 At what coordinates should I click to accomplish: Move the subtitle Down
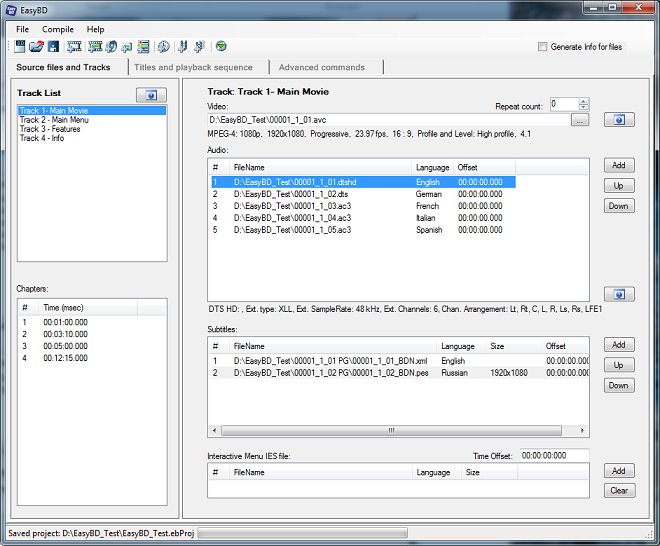[x=619, y=385]
